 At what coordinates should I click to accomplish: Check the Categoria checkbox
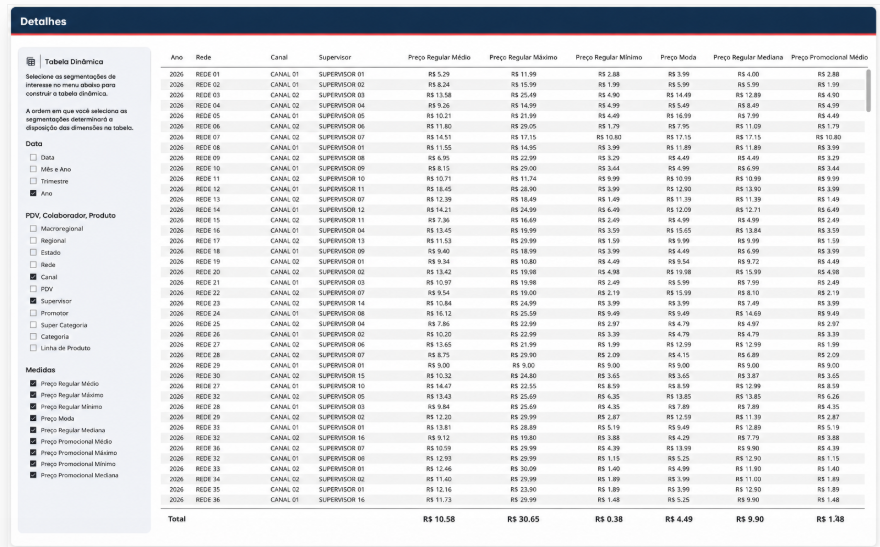tap(33, 337)
